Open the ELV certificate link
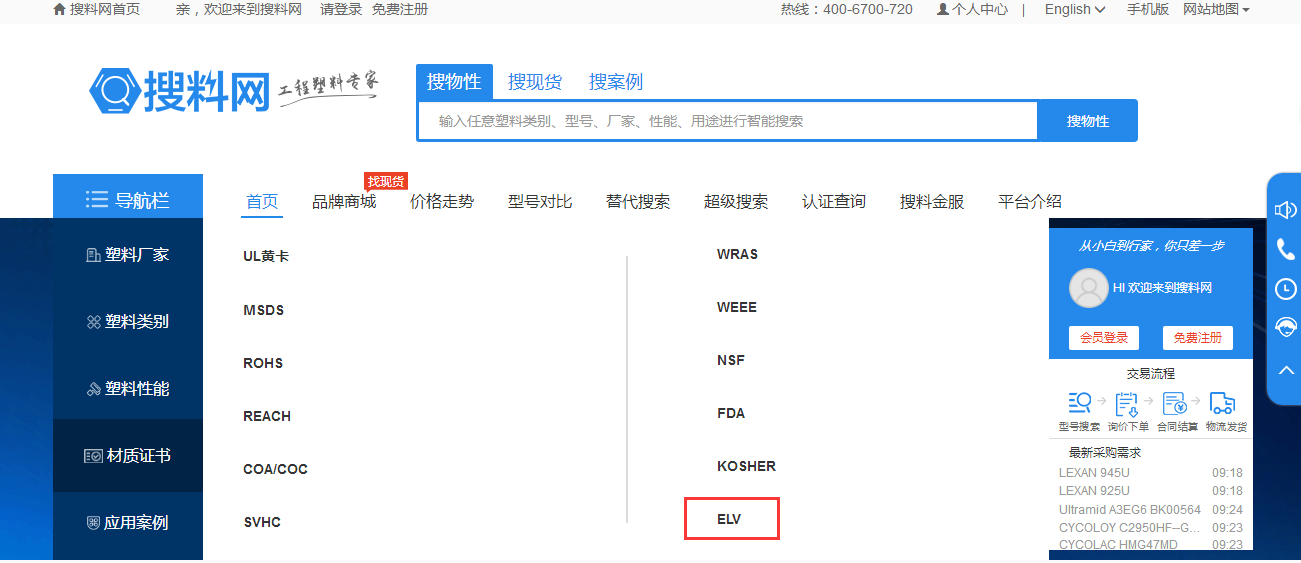 coord(730,520)
